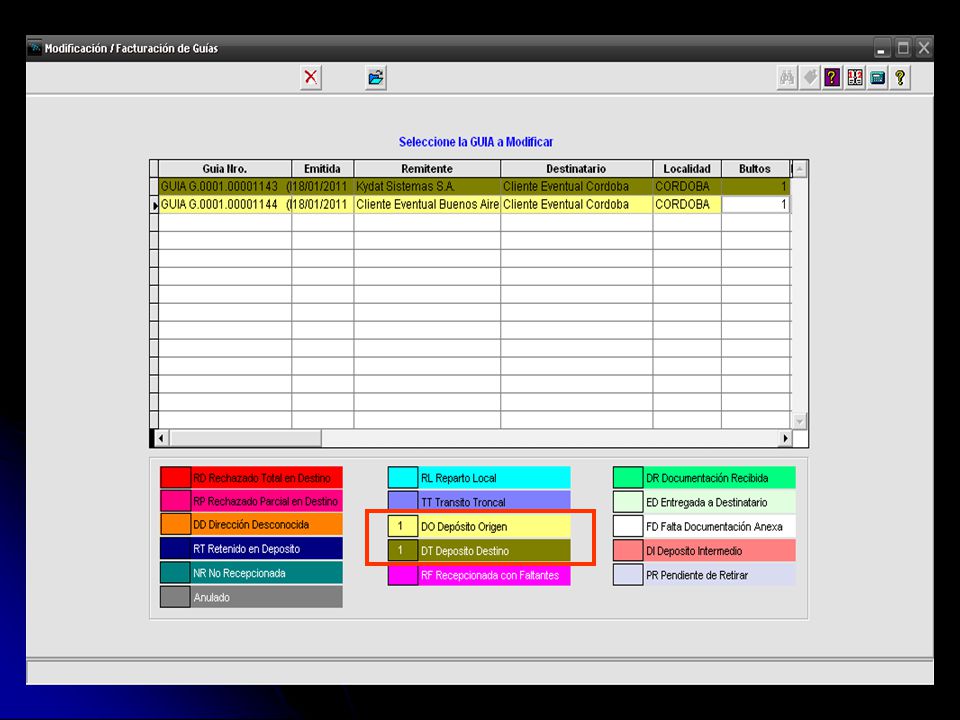Click green swatch for DR Documentación Recibida
Screen dimensions: 960x720
click(x=628, y=478)
